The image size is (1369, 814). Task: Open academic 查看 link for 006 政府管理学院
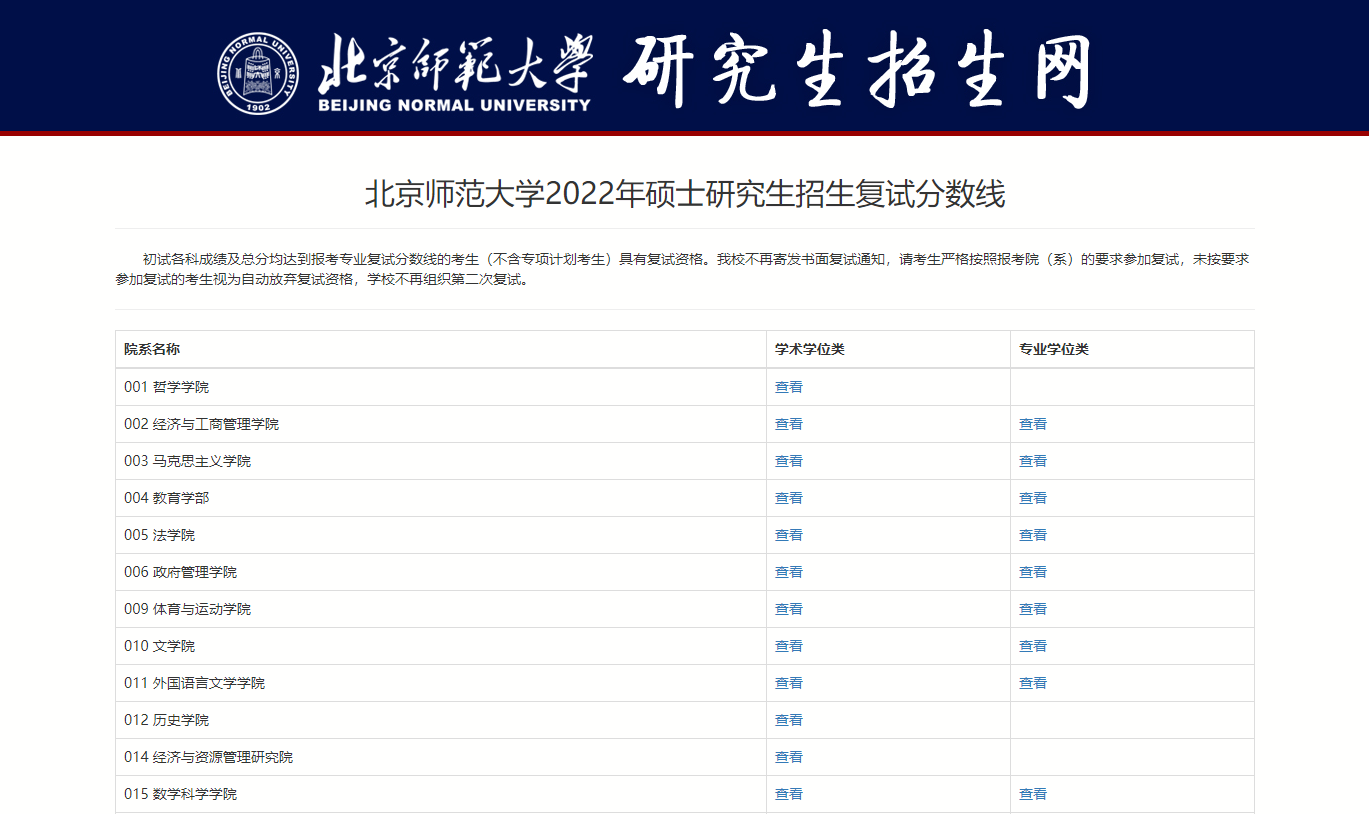point(789,572)
